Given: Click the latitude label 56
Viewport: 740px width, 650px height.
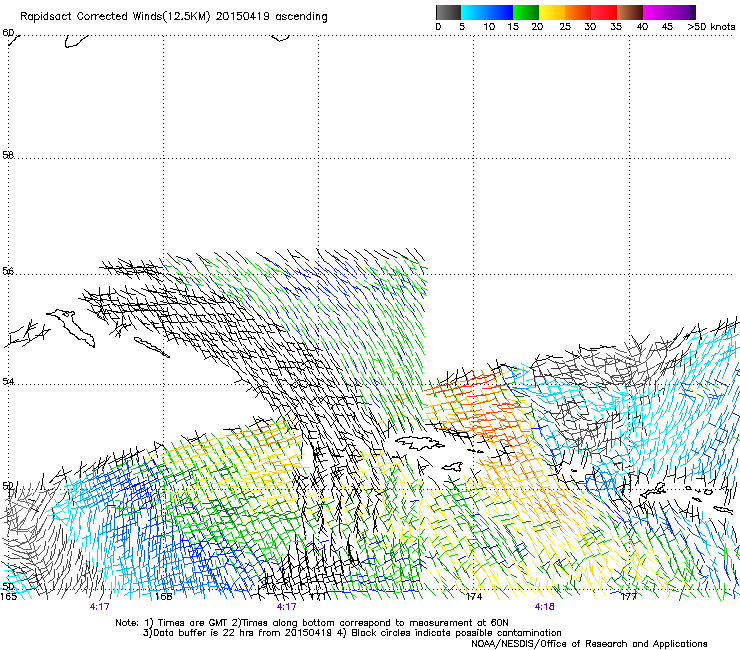Looking at the screenshot, I should (x=8, y=271).
